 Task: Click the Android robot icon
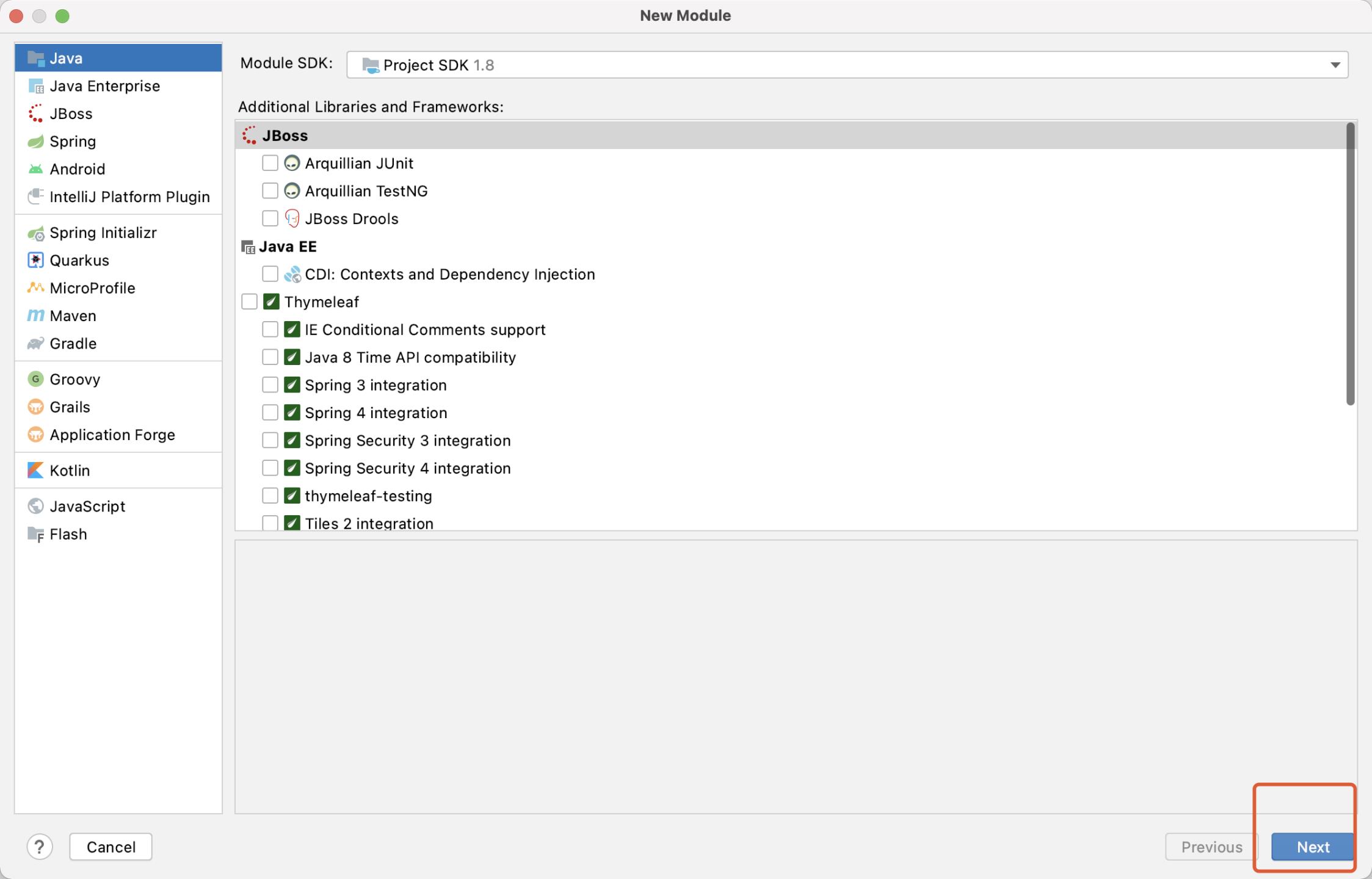point(36,169)
